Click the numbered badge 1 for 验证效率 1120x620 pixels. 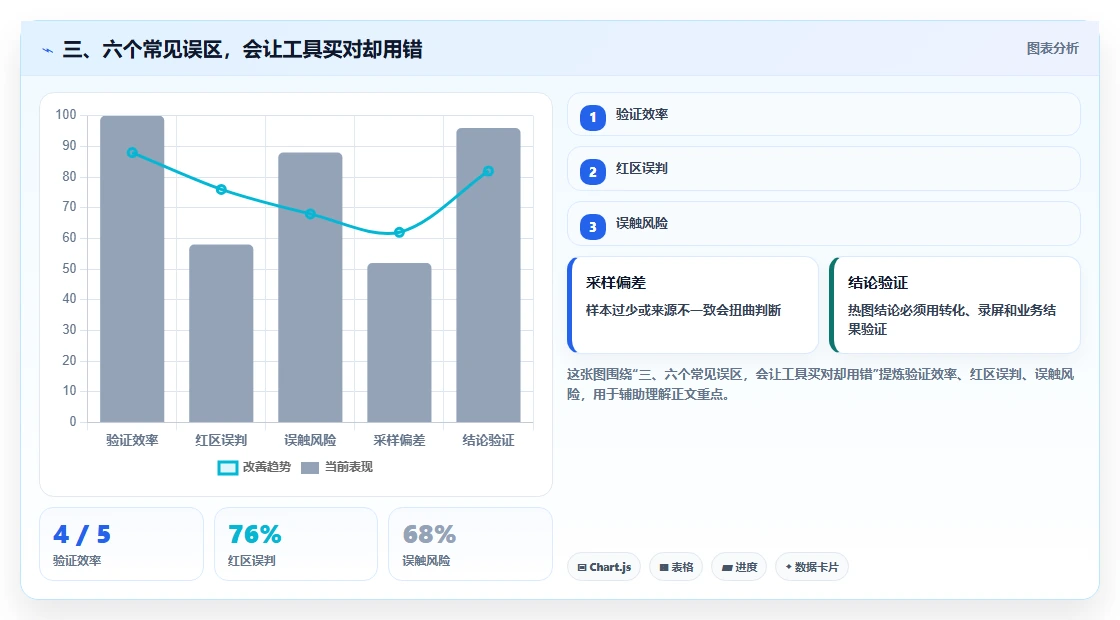point(592,117)
